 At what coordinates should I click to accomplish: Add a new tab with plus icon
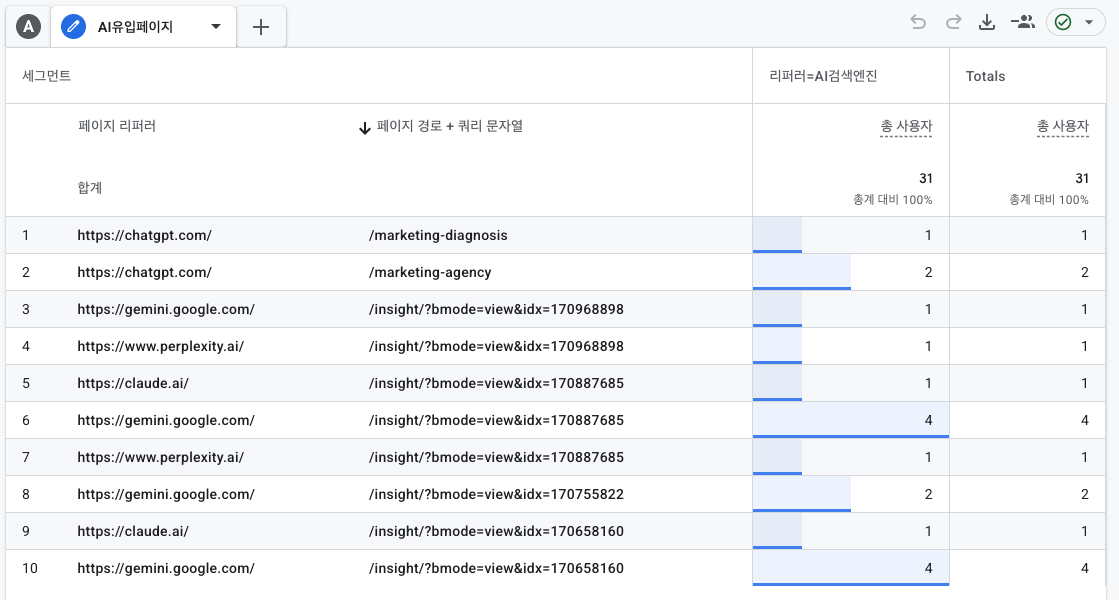point(261,27)
